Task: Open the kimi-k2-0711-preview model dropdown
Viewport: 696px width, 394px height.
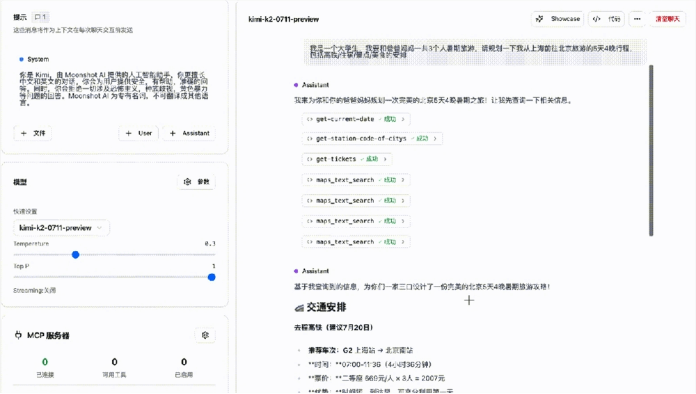Action: (61, 228)
